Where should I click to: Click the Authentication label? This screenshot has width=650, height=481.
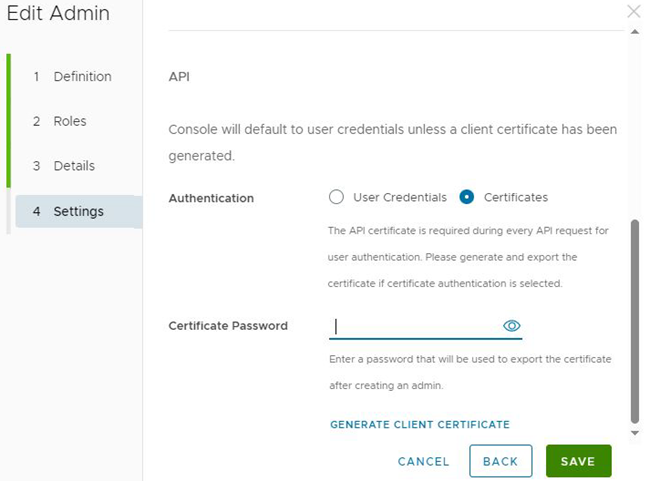click(x=211, y=198)
